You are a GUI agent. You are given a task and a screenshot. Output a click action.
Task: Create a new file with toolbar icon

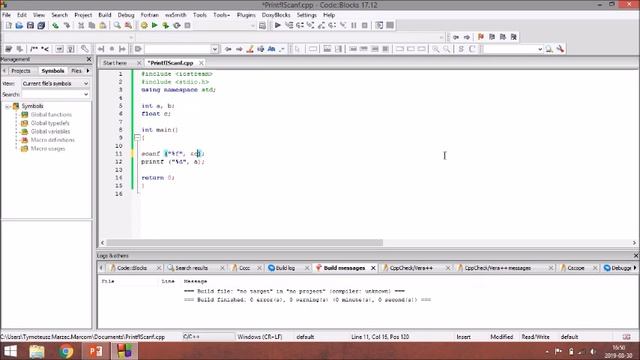click(x=9, y=25)
